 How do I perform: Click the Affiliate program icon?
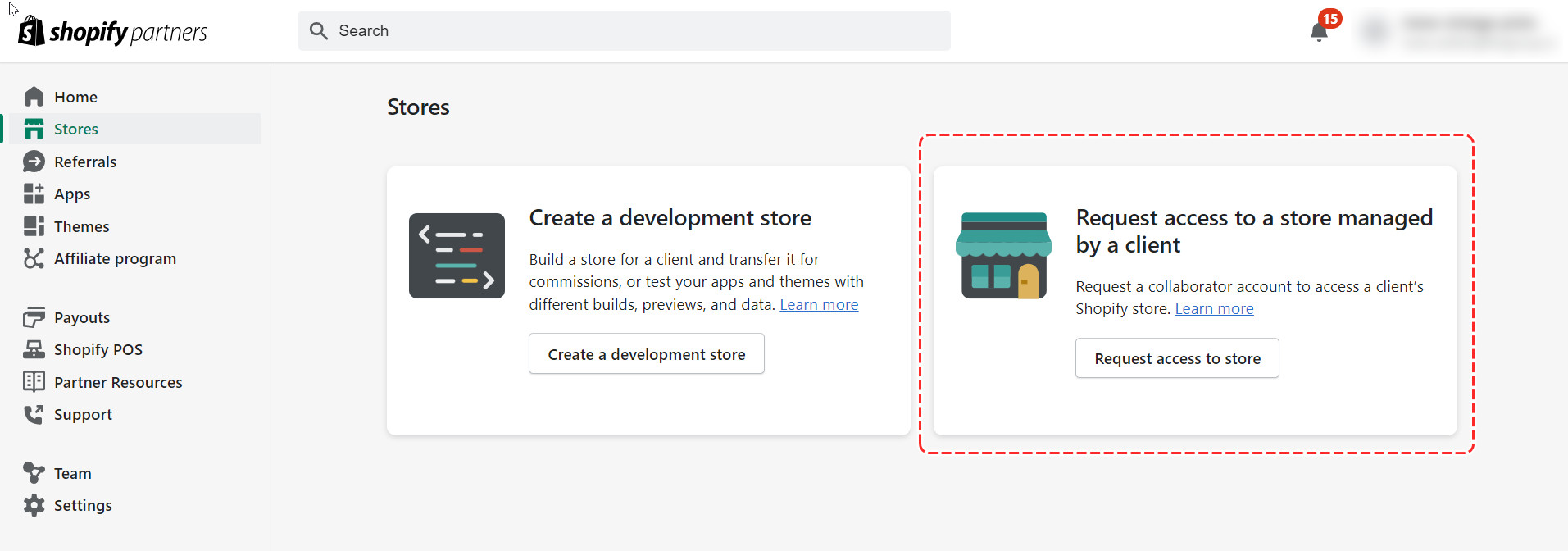coord(34,258)
